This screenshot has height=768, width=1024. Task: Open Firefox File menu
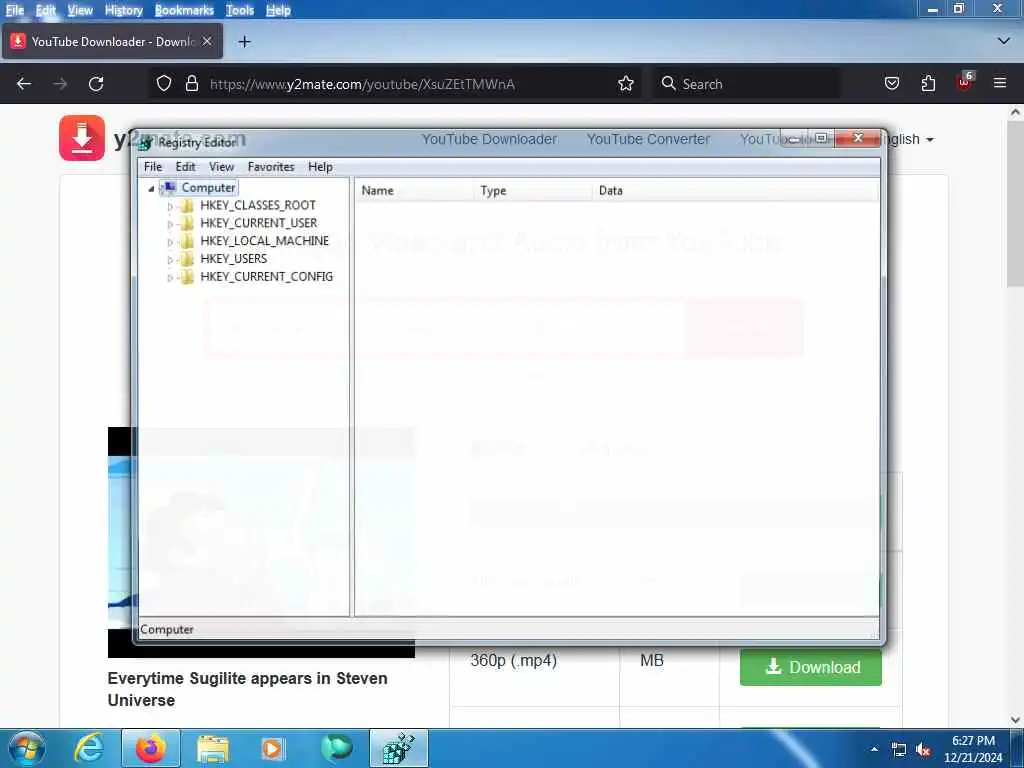click(x=14, y=10)
